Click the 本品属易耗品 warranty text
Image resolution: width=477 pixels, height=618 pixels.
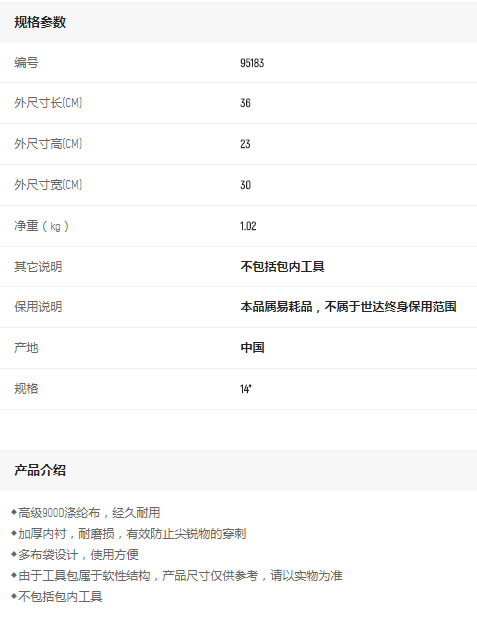(x=348, y=307)
